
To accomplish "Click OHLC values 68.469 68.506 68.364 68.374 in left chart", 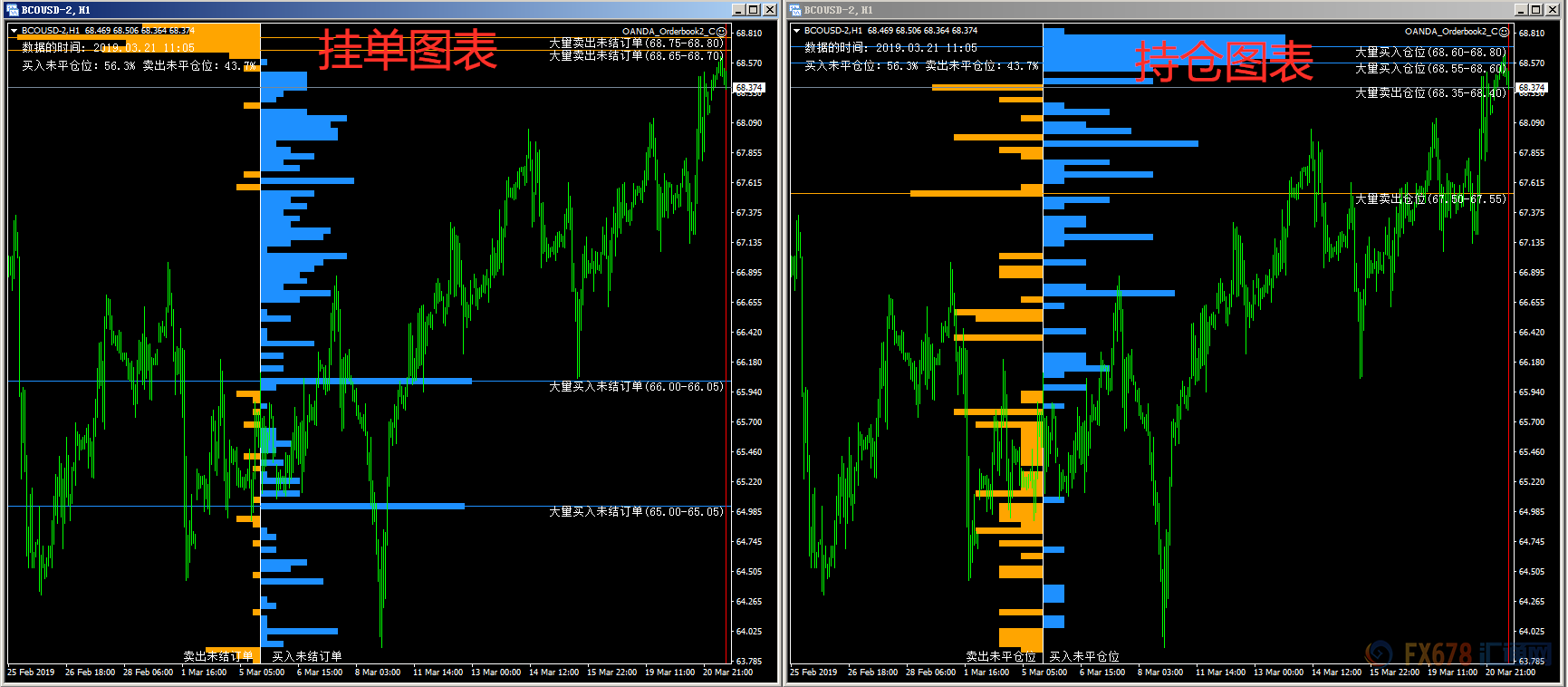I will point(139,31).
